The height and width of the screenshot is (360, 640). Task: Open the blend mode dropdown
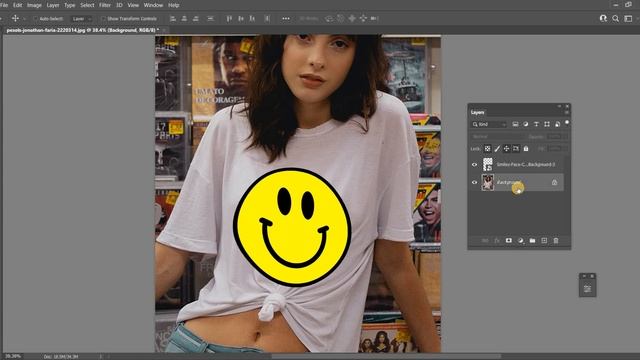(497, 136)
